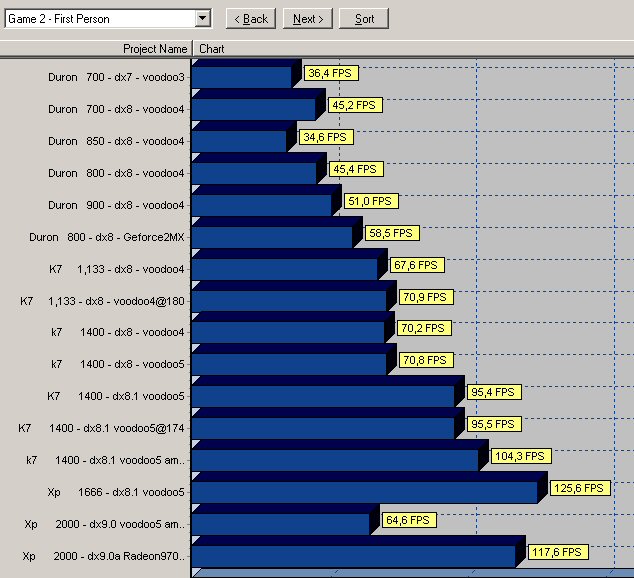This screenshot has width=634, height=578.
Task: Open the Game 2 - First Person dropdown arrow
Action: pos(203,19)
